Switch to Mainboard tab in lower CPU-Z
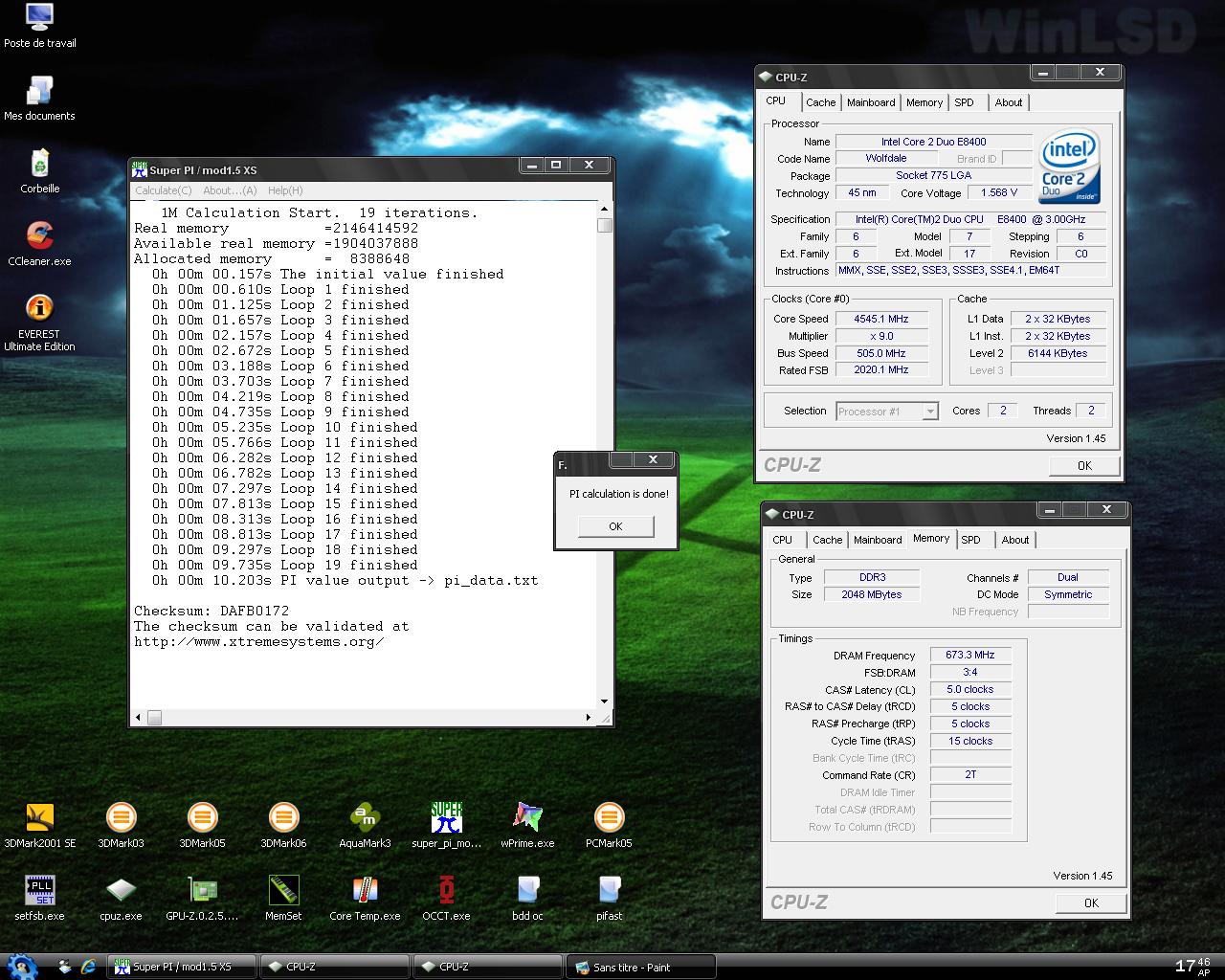This screenshot has height=980, width=1225. tap(878, 540)
